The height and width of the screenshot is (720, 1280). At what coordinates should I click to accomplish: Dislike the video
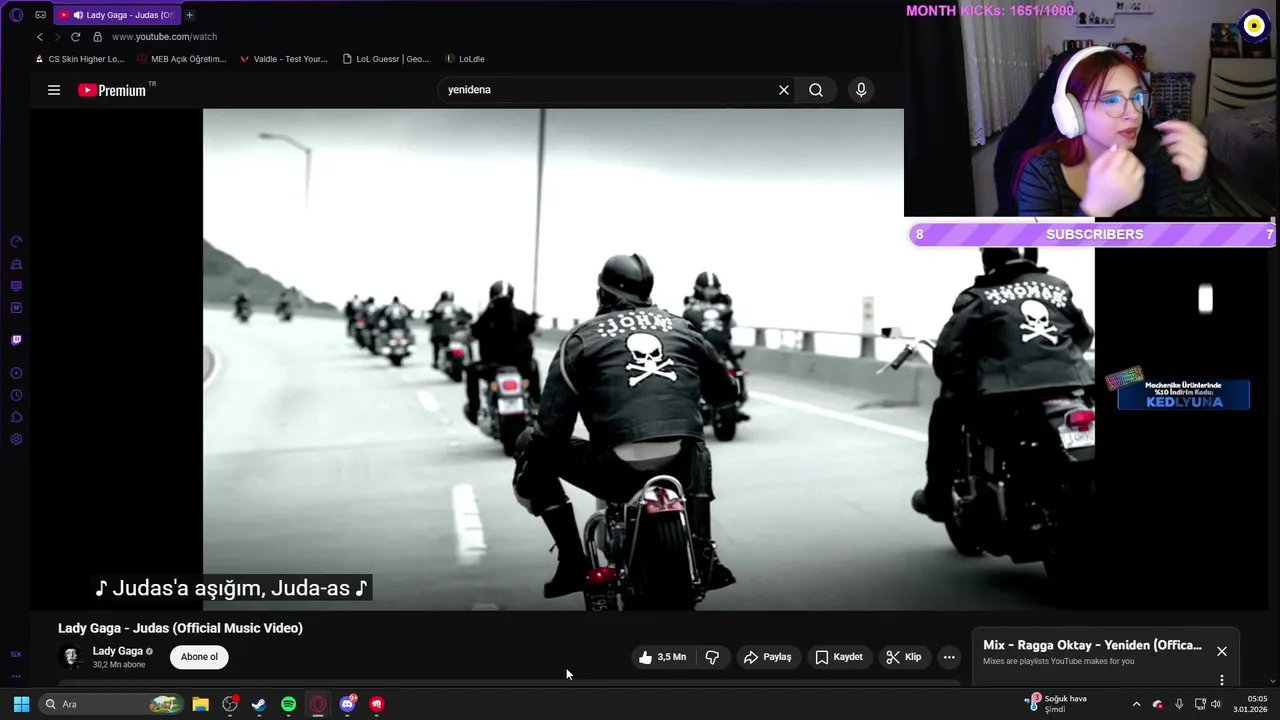point(712,657)
